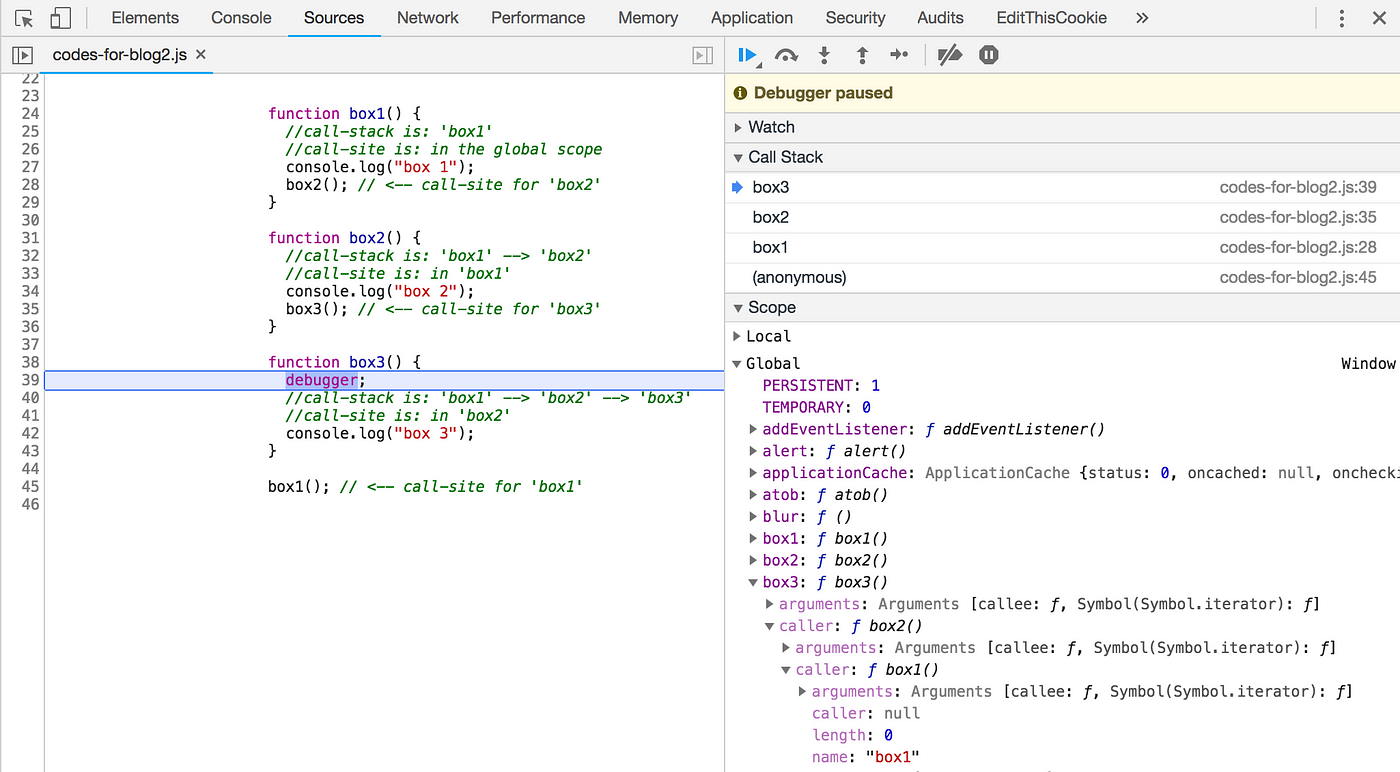Viewport: 1400px width, 772px height.
Task: Collapse box3 global property
Action: (754, 583)
